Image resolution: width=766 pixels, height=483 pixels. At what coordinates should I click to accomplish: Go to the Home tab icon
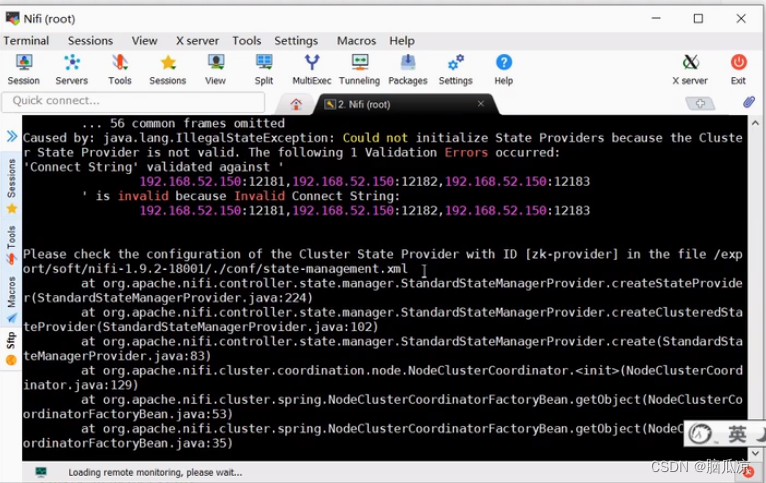(x=296, y=104)
